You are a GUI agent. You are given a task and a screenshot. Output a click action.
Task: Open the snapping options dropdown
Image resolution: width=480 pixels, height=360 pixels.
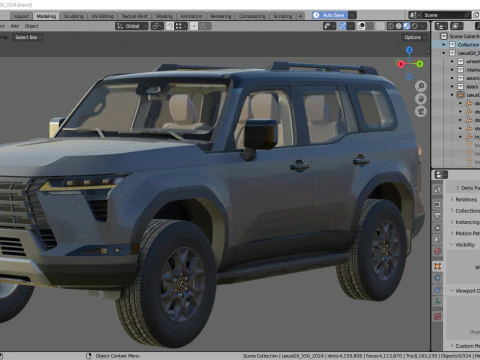181,26
